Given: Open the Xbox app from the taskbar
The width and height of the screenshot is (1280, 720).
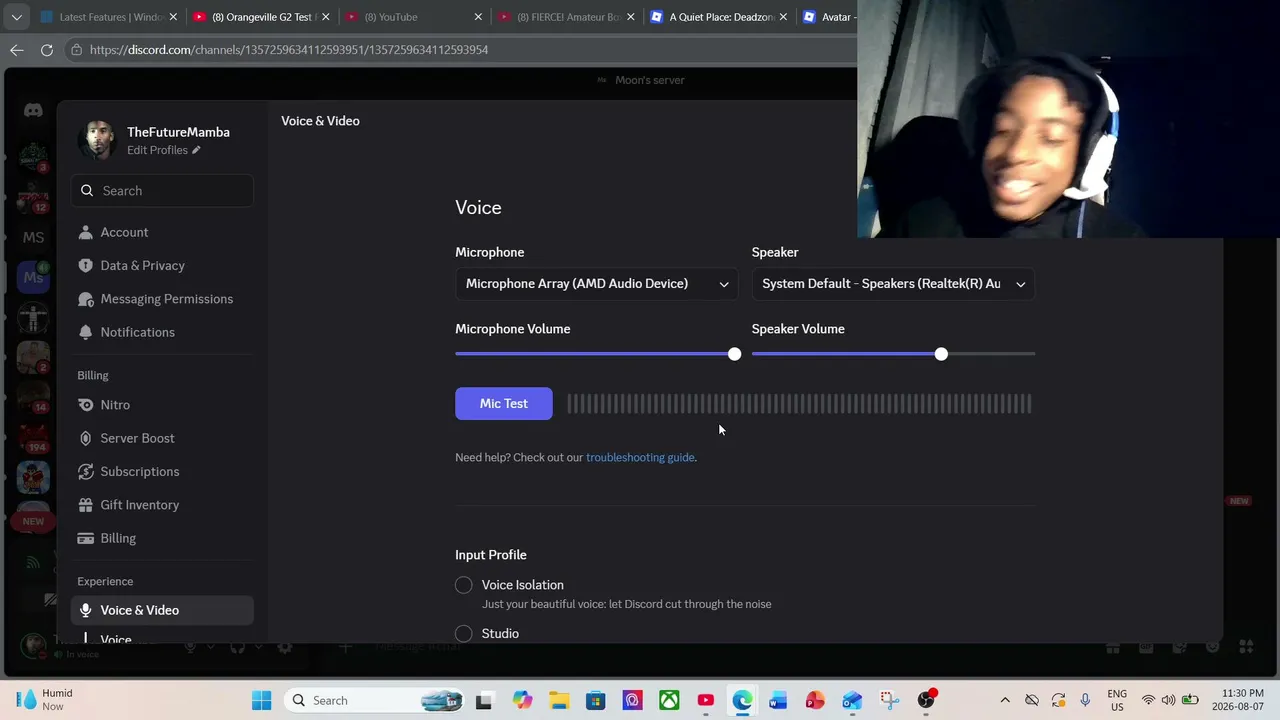Looking at the screenshot, I should 669,701.
